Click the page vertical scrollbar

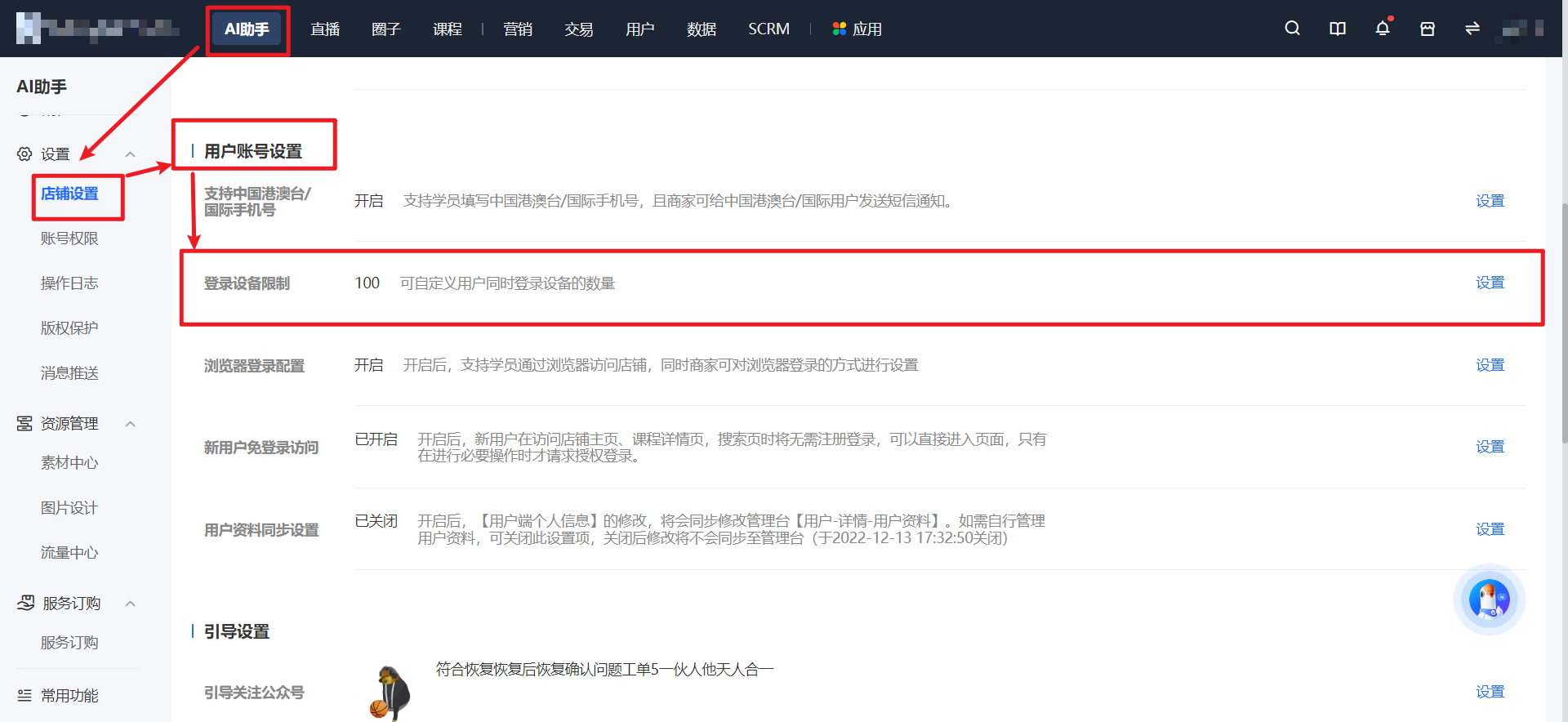[1564, 323]
